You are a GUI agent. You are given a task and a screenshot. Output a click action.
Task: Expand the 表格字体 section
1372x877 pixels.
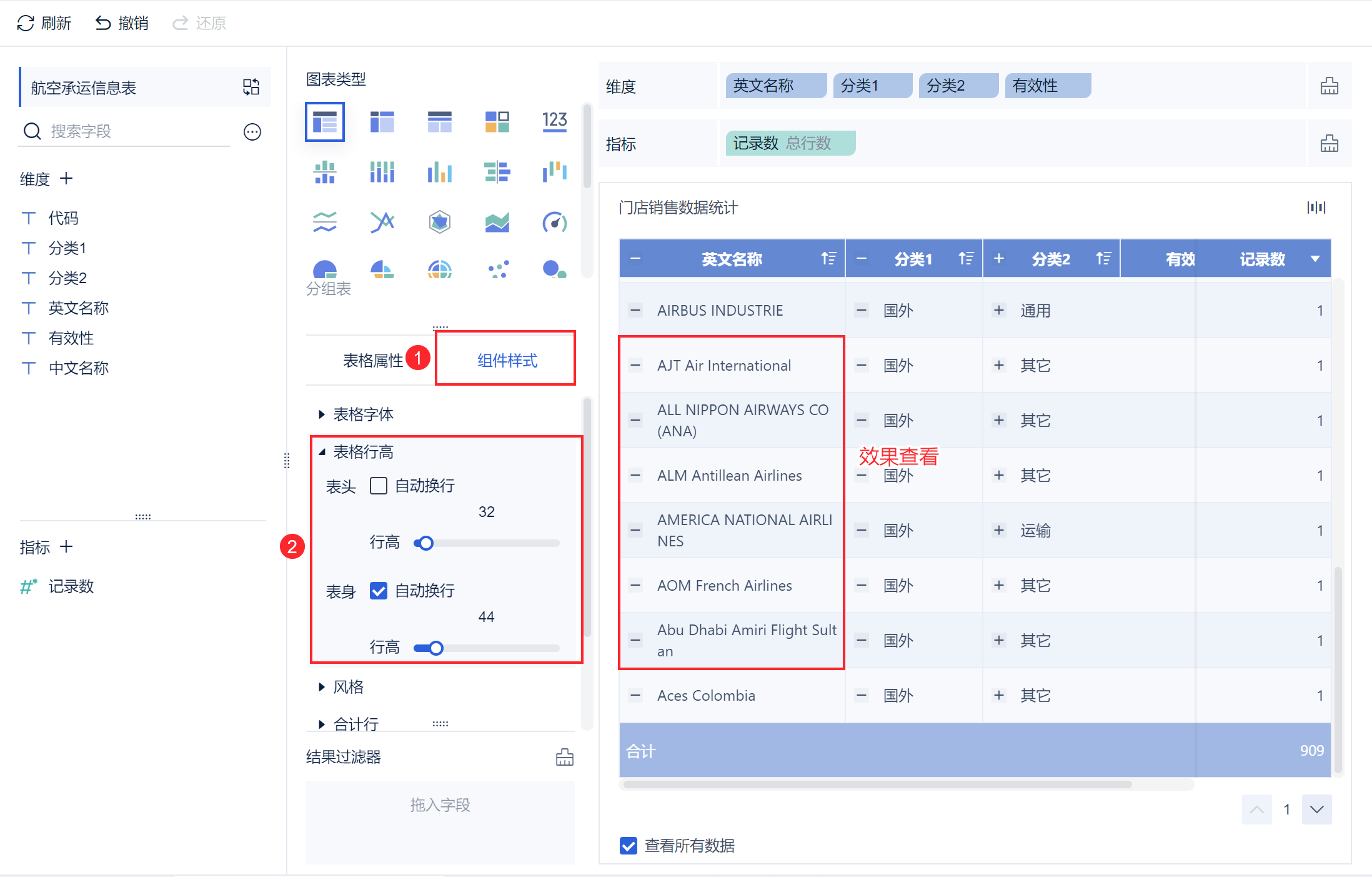pos(357,414)
